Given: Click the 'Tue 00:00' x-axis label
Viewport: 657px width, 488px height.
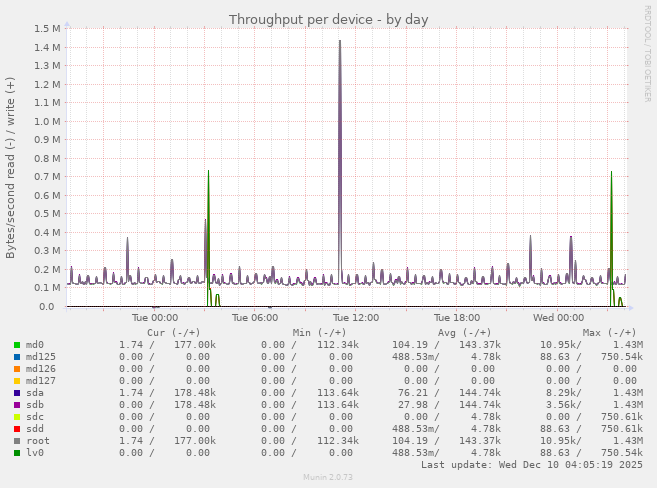Looking at the screenshot, I should click(155, 318).
